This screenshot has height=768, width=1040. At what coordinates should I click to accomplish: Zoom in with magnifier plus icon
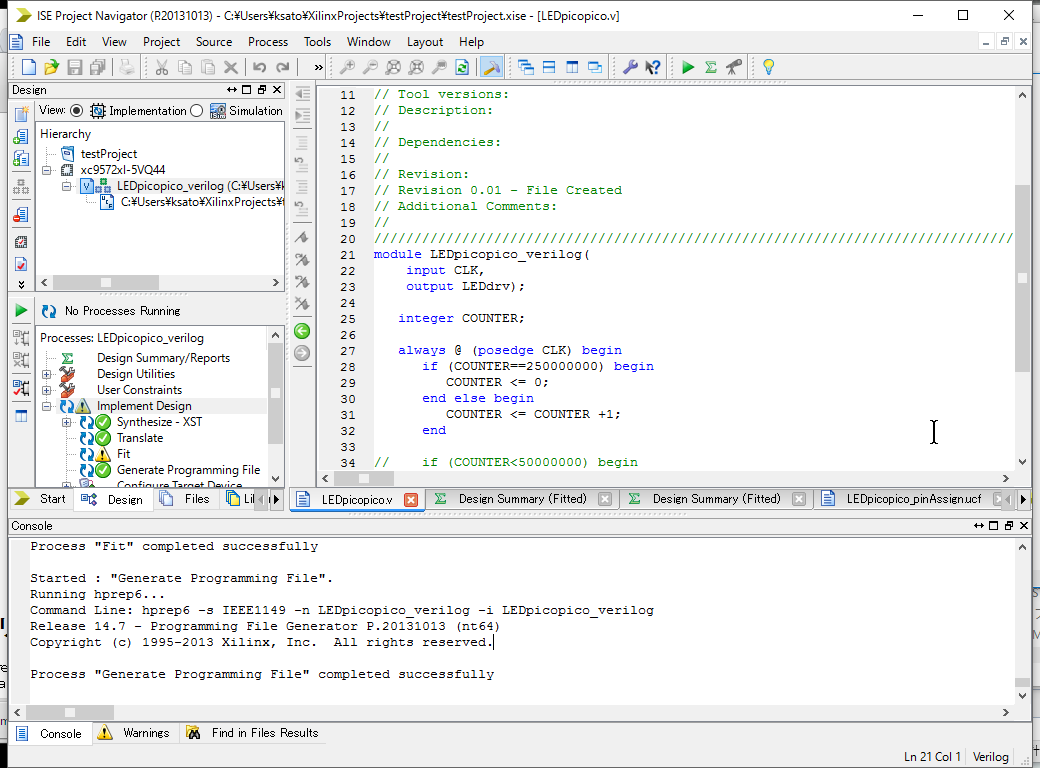[347, 67]
